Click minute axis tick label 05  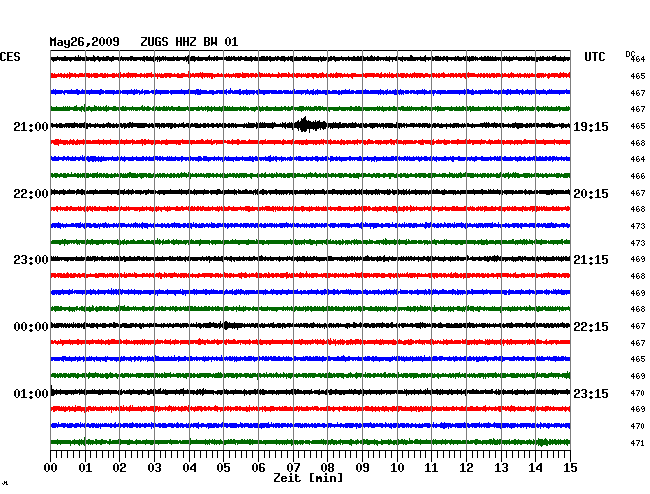coord(223,467)
